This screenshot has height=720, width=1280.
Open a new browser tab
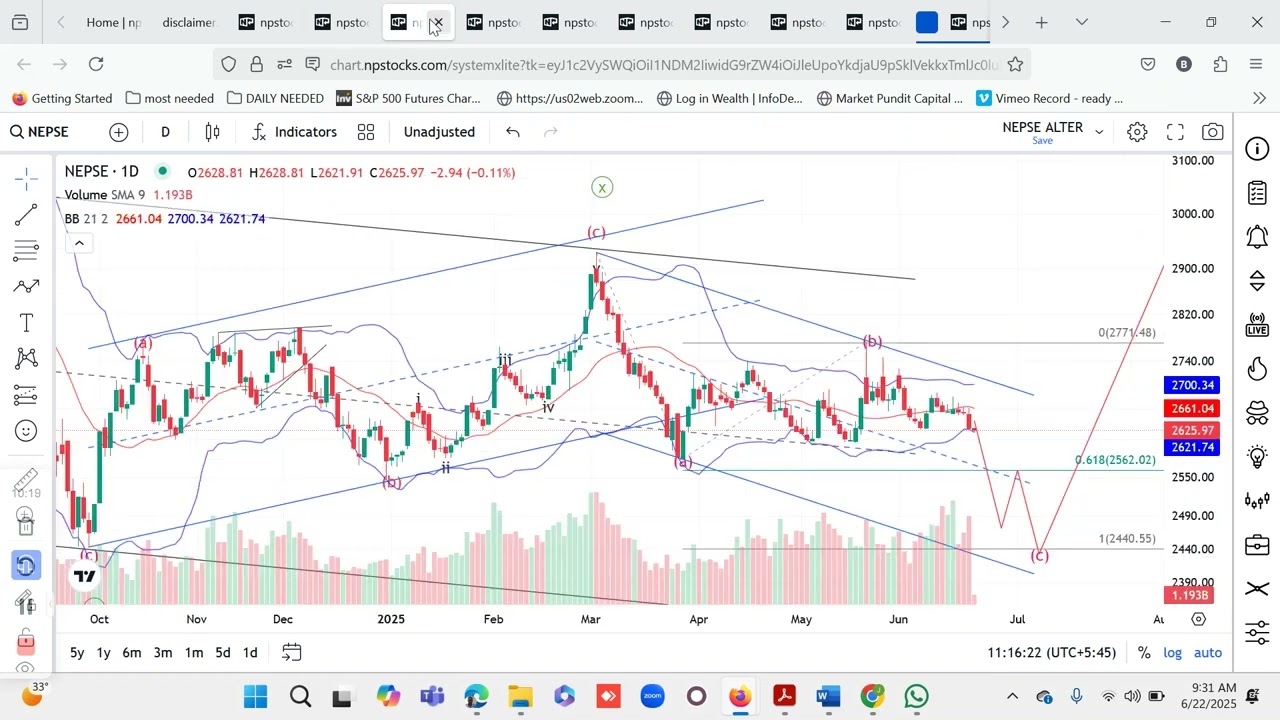click(1041, 22)
